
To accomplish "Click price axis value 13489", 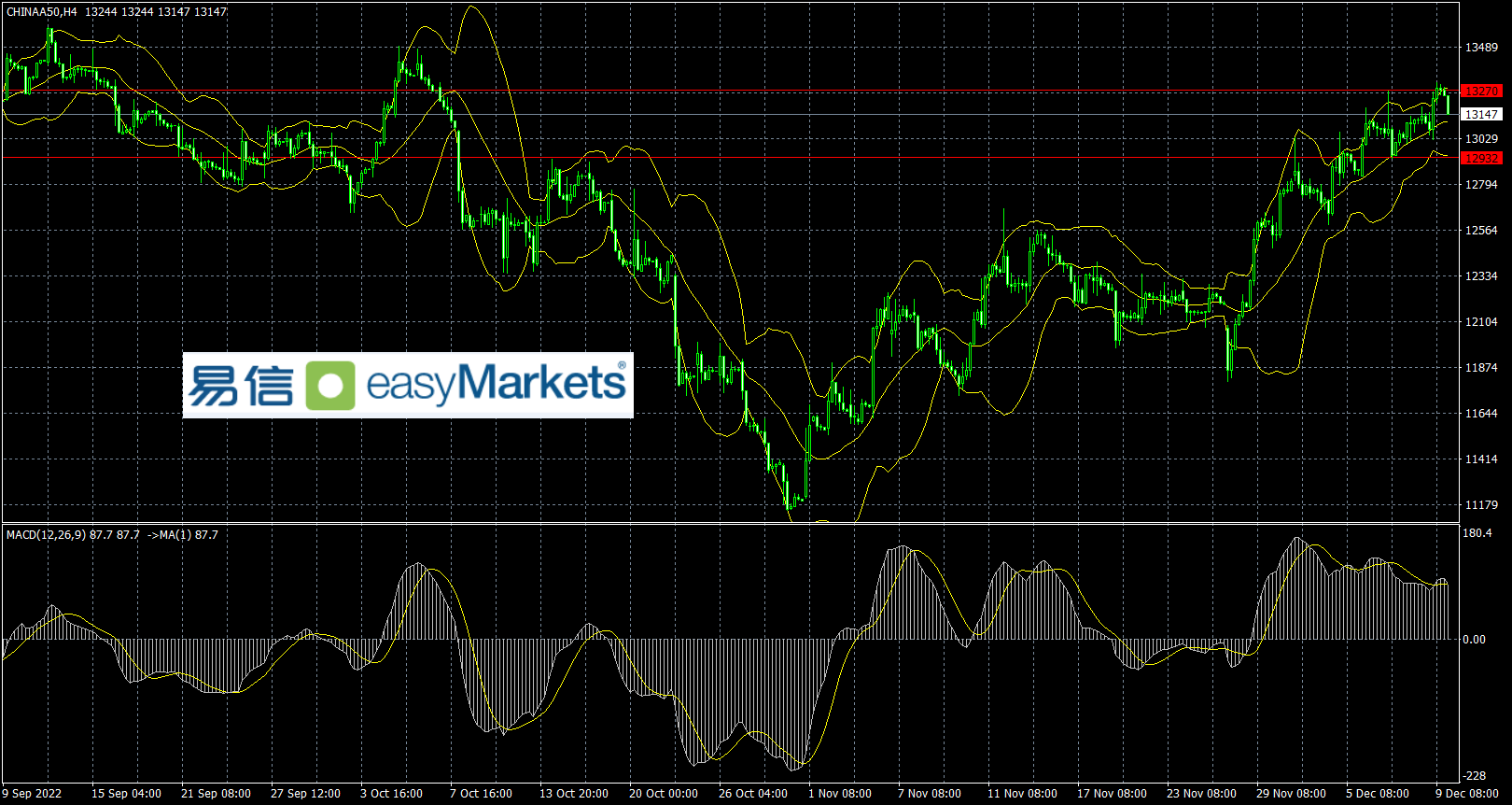I will pyautogui.click(x=1481, y=48).
